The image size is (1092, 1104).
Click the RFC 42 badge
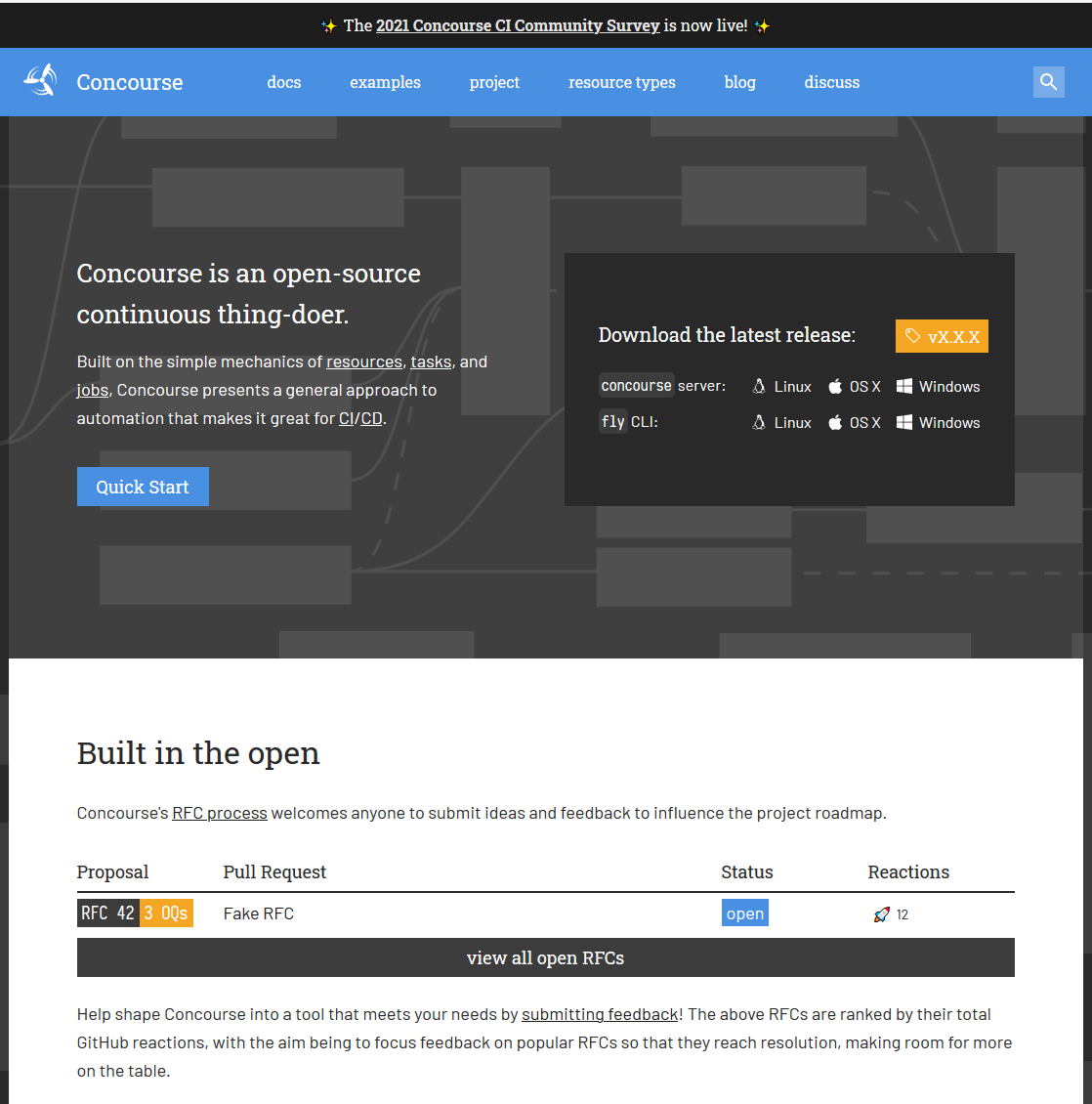tap(107, 913)
